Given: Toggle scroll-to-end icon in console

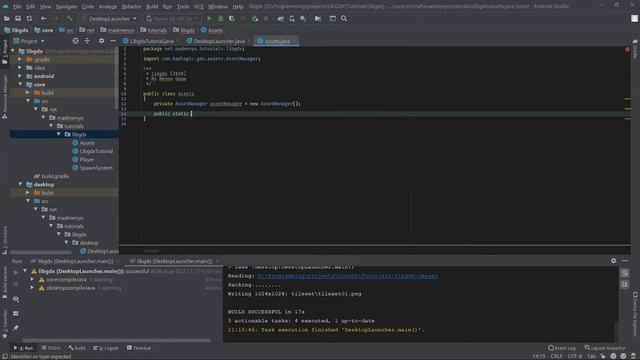Looking at the screenshot, I should [x=625, y=284].
